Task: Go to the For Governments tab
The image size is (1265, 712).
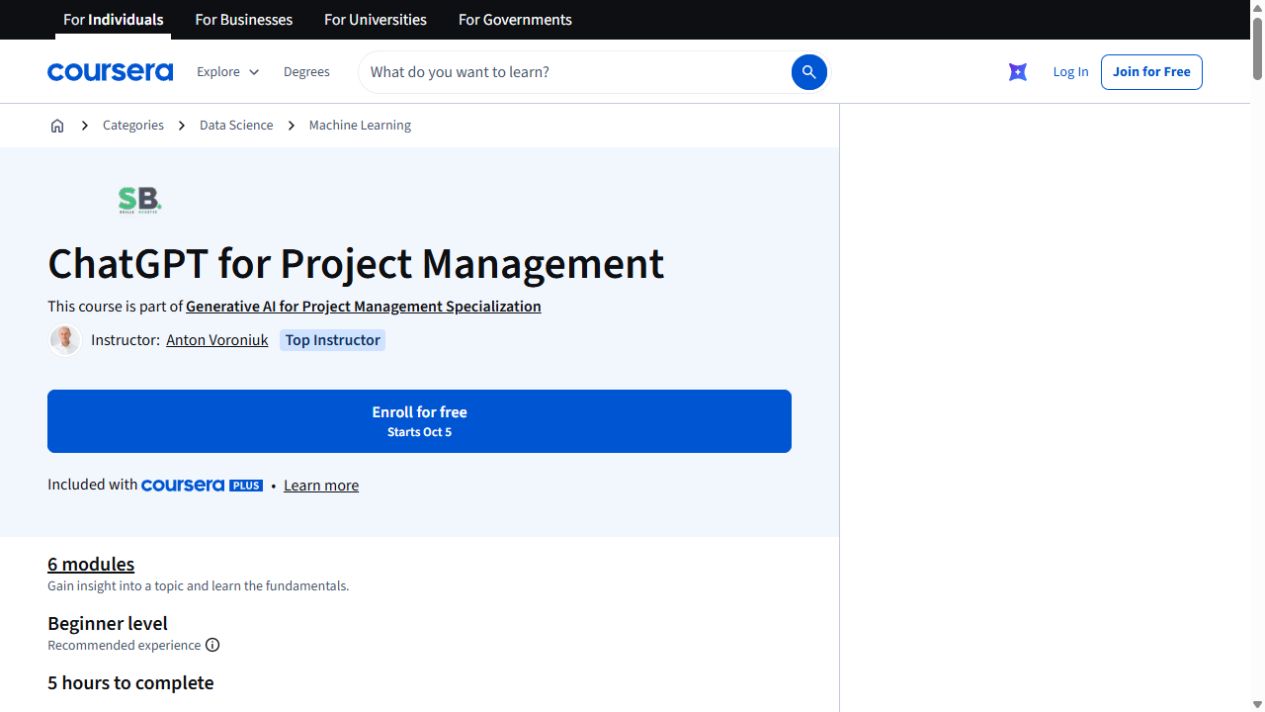Action: point(515,19)
